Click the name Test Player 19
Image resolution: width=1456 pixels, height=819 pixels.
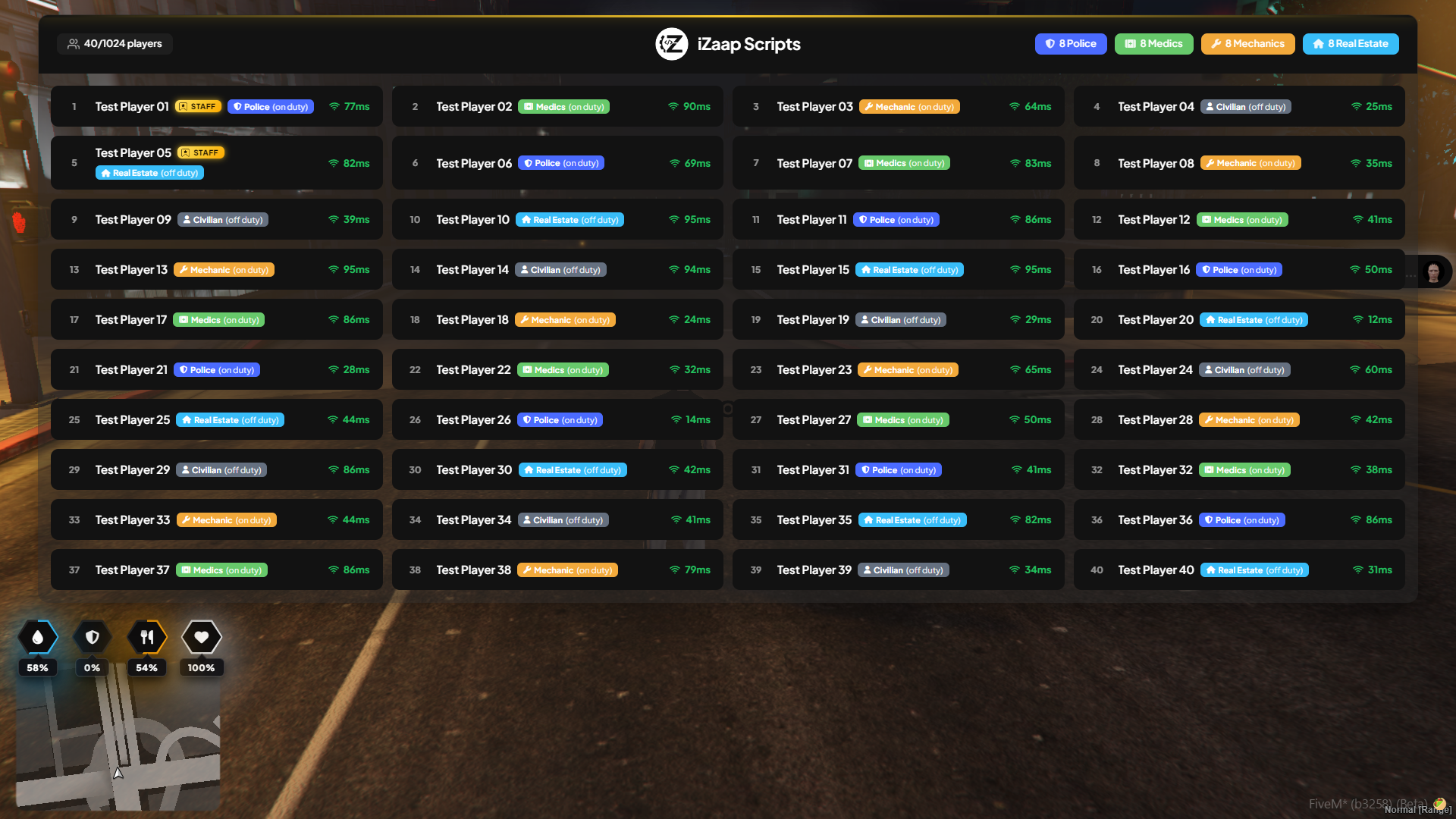813,319
